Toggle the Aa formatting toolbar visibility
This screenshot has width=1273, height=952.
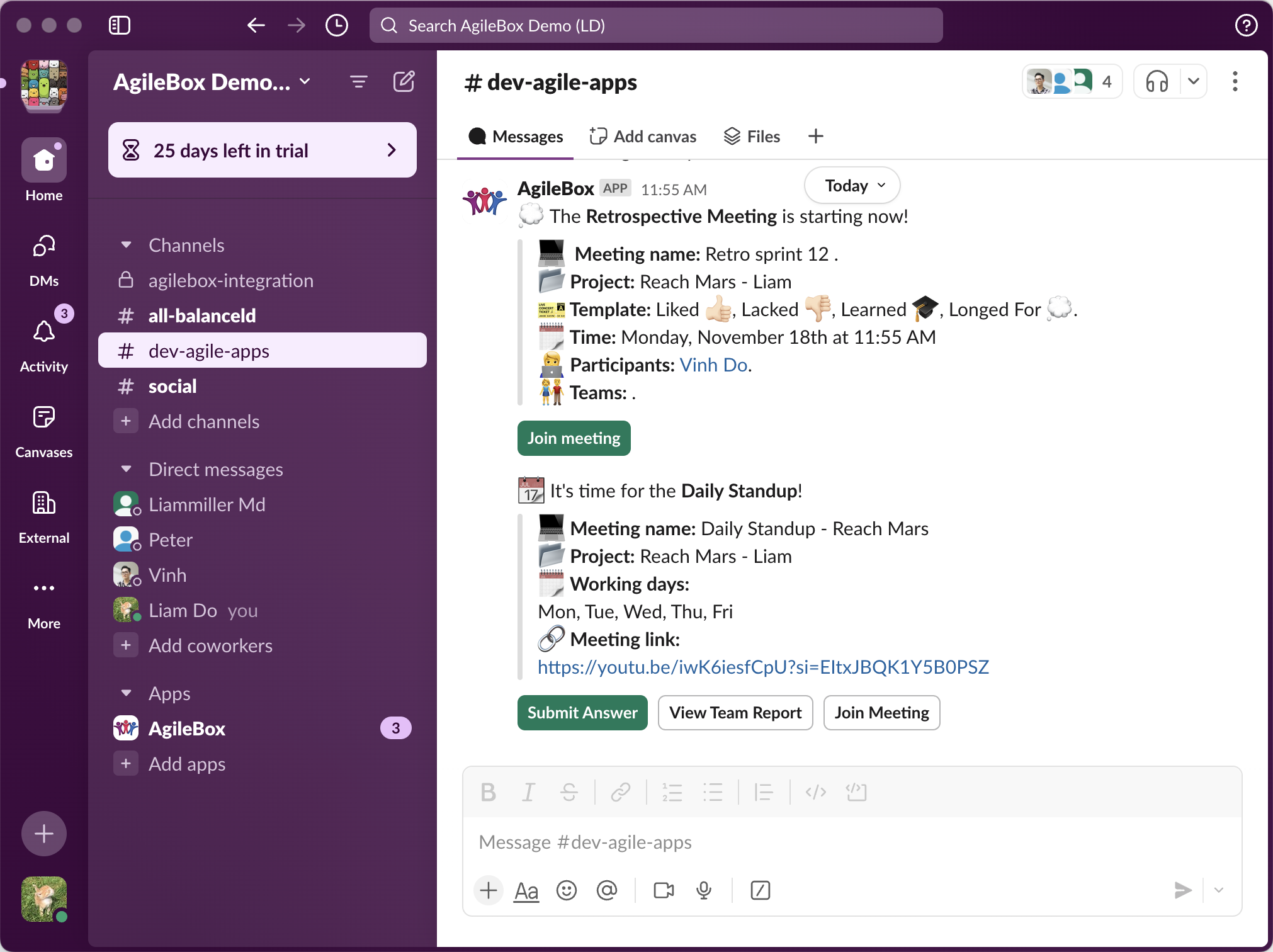[526, 890]
